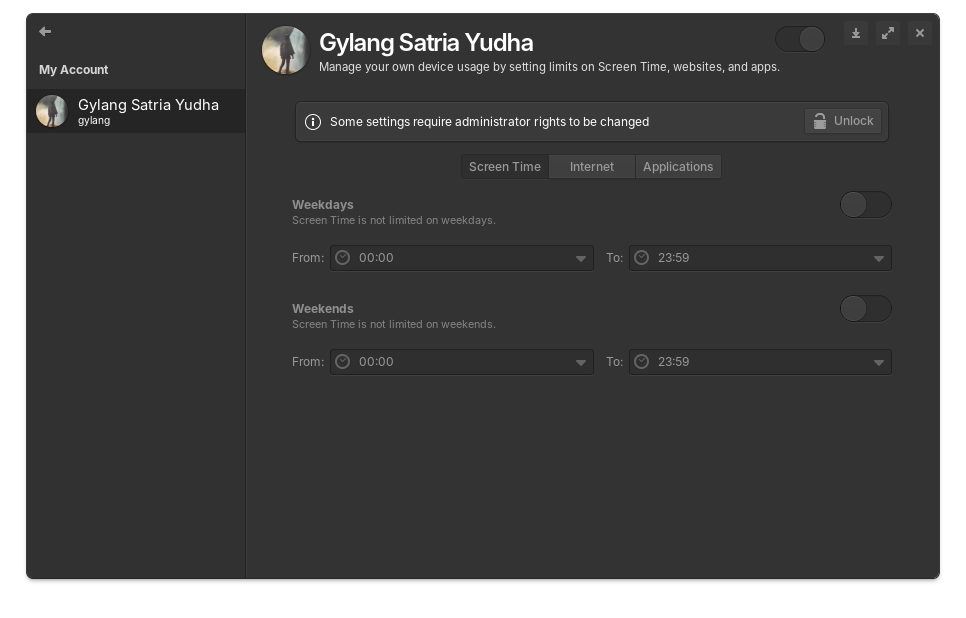Viewport: 966px width, 618px height.
Task: Click the clock icon in Weekdays From field
Action: (x=343, y=258)
